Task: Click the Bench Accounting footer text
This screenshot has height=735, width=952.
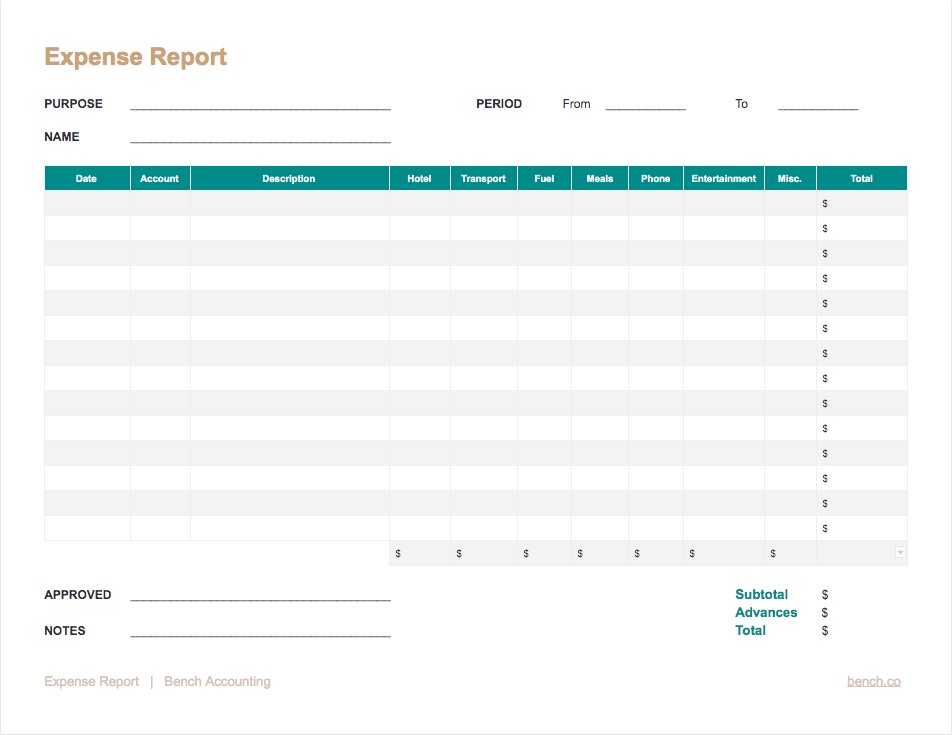Action: pyautogui.click(x=217, y=681)
